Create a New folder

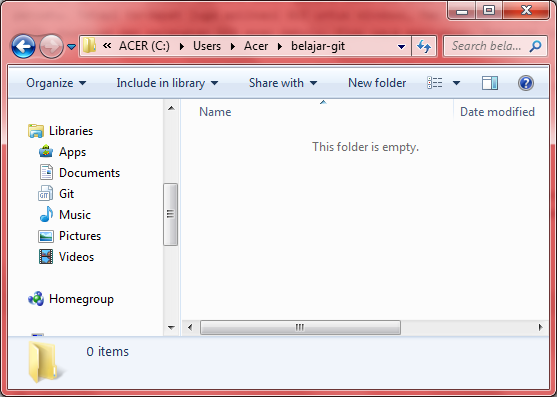(377, 83)
